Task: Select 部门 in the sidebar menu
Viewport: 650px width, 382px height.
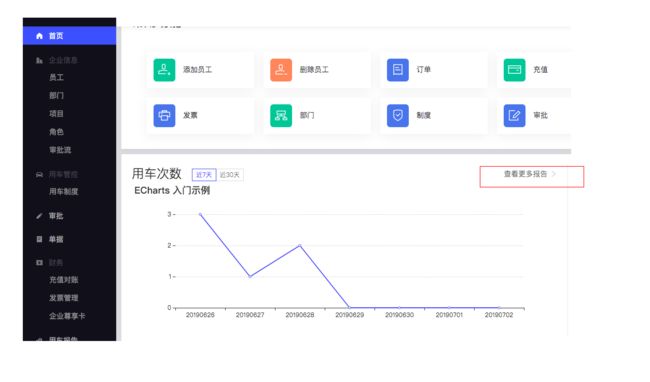Action: (x=56, y=96)
